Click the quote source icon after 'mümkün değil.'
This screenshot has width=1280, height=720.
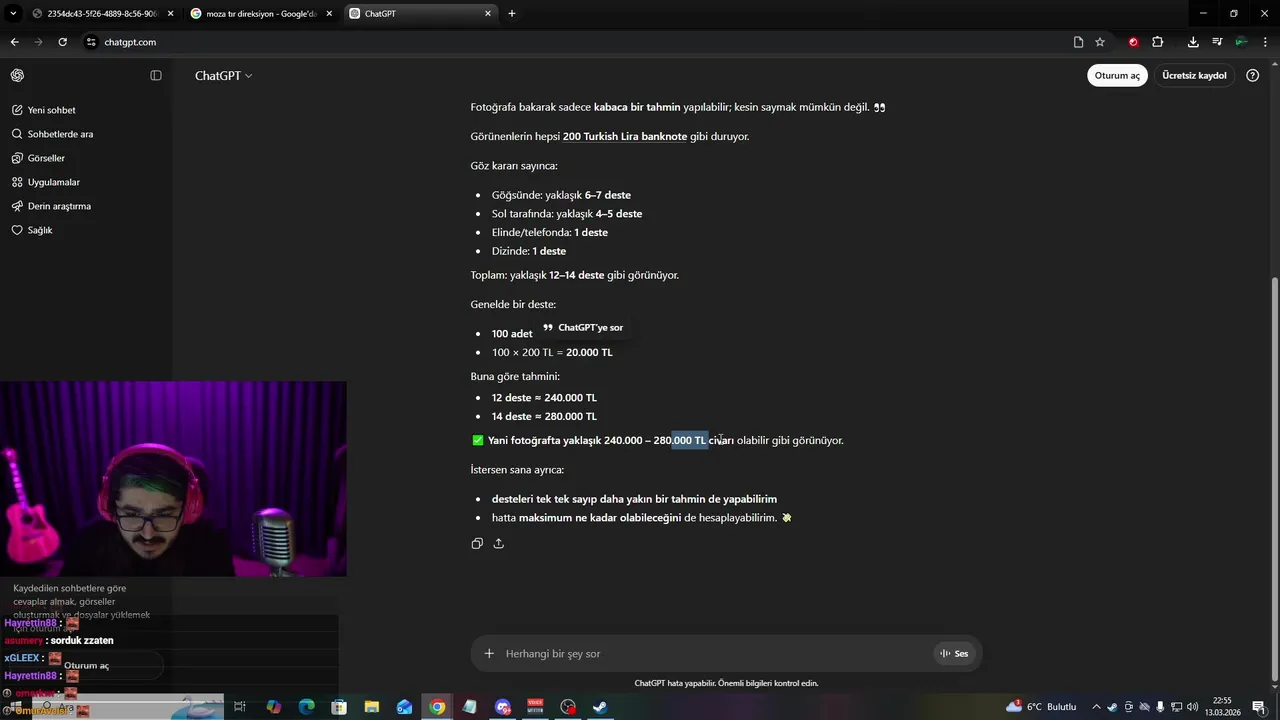(880, 108)
